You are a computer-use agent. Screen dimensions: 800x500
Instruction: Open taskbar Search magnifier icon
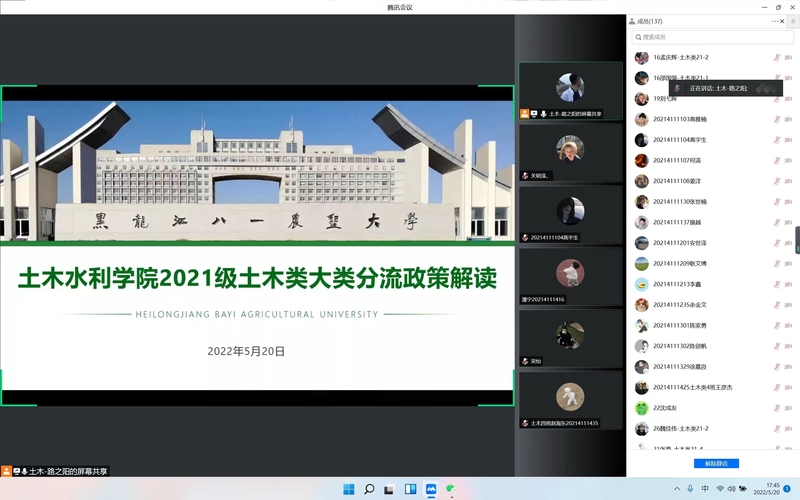pyautogui.click(x=369, y=489)
